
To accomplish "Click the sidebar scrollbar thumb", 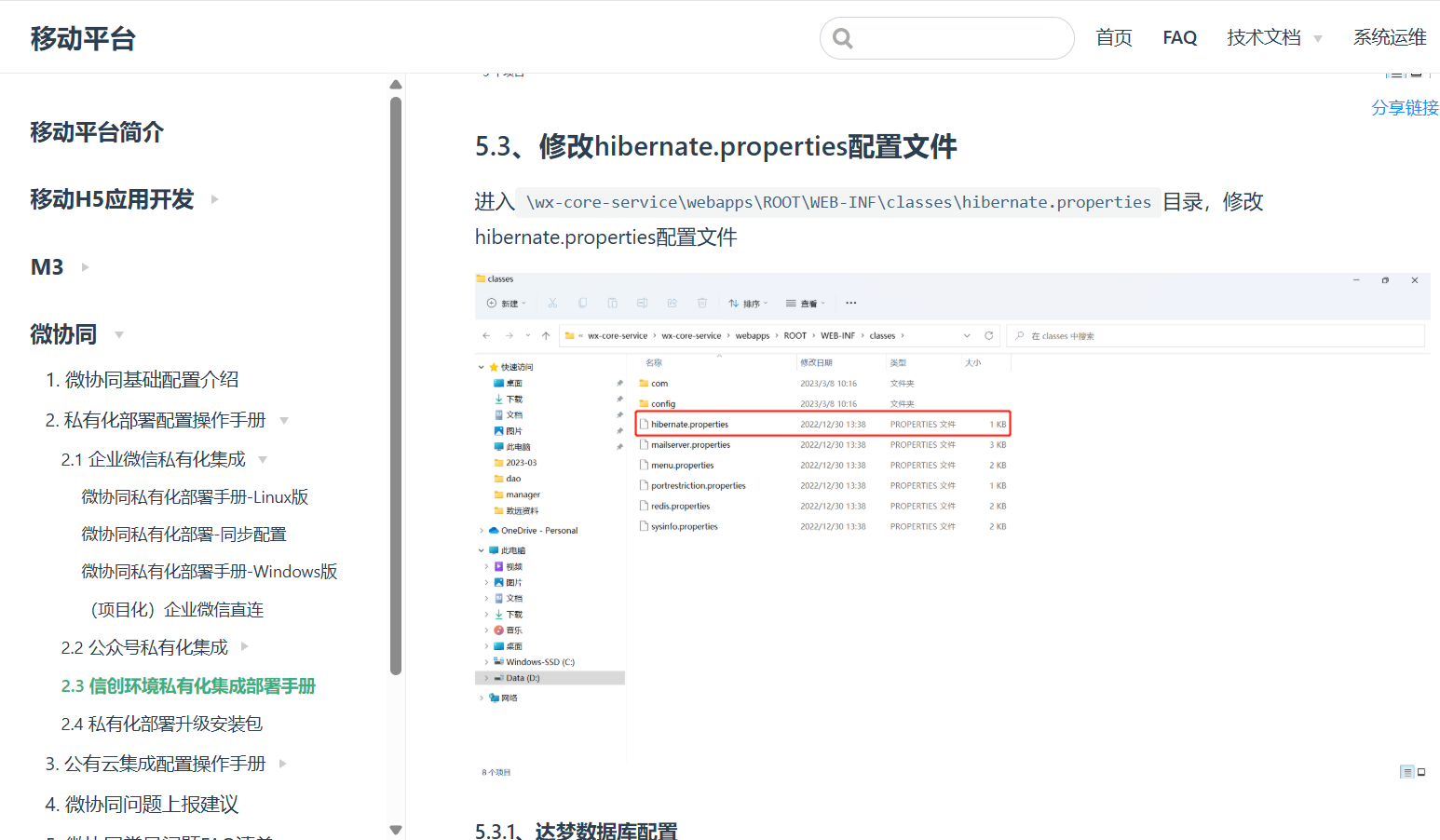I will click(x=396, y=386).
